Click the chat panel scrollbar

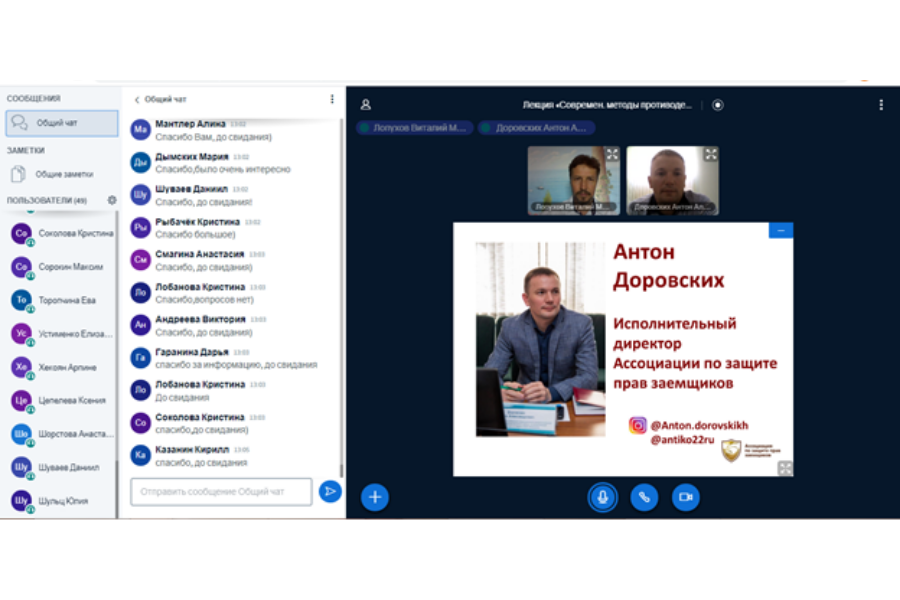coord(342,297)
